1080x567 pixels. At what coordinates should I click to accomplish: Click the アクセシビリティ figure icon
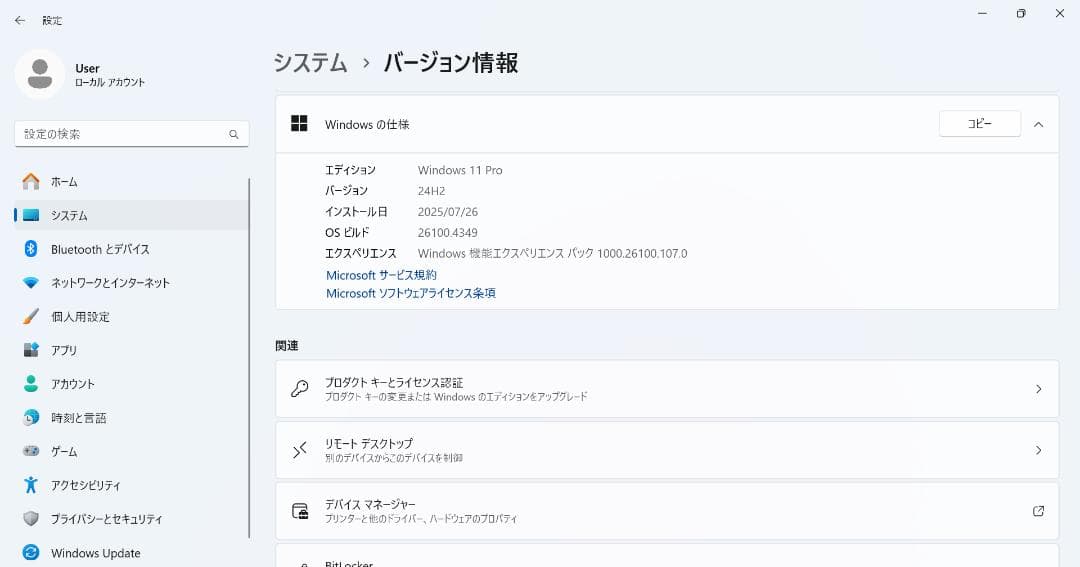(x=31, y=485)
